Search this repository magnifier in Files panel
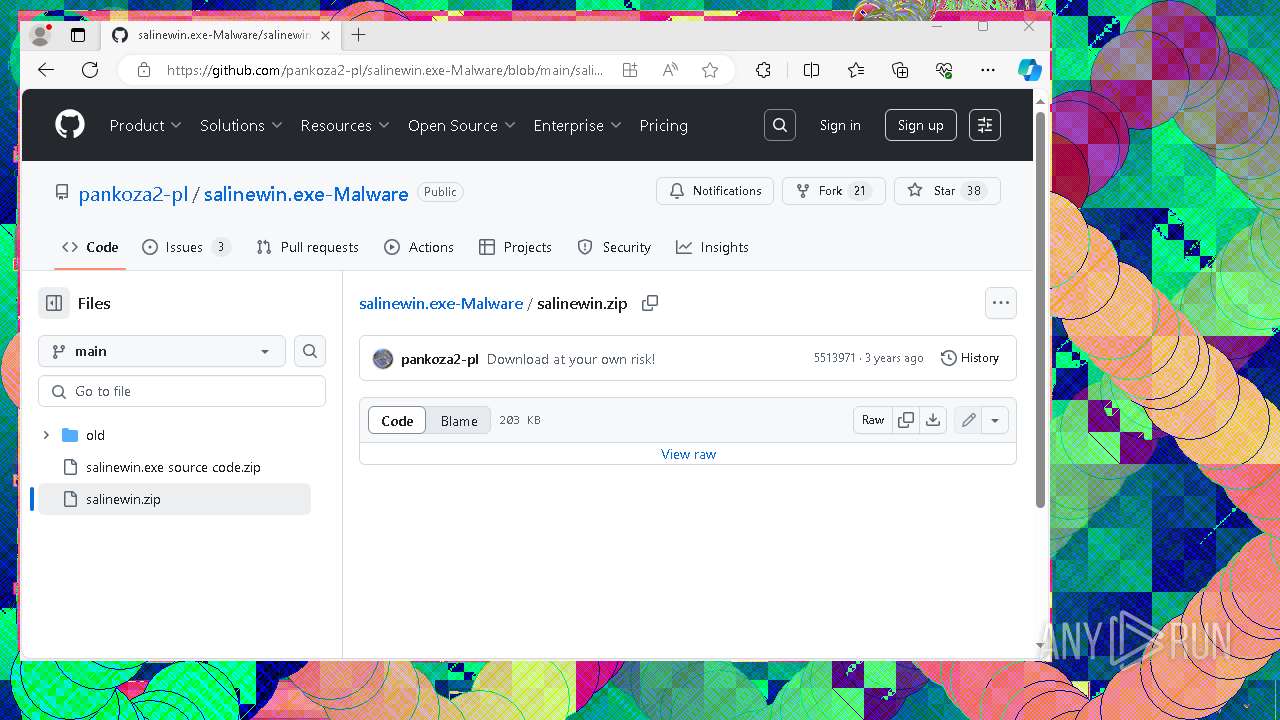Image resolution: width=1280 pixels, height=720 pixels. tap(310, 351)
